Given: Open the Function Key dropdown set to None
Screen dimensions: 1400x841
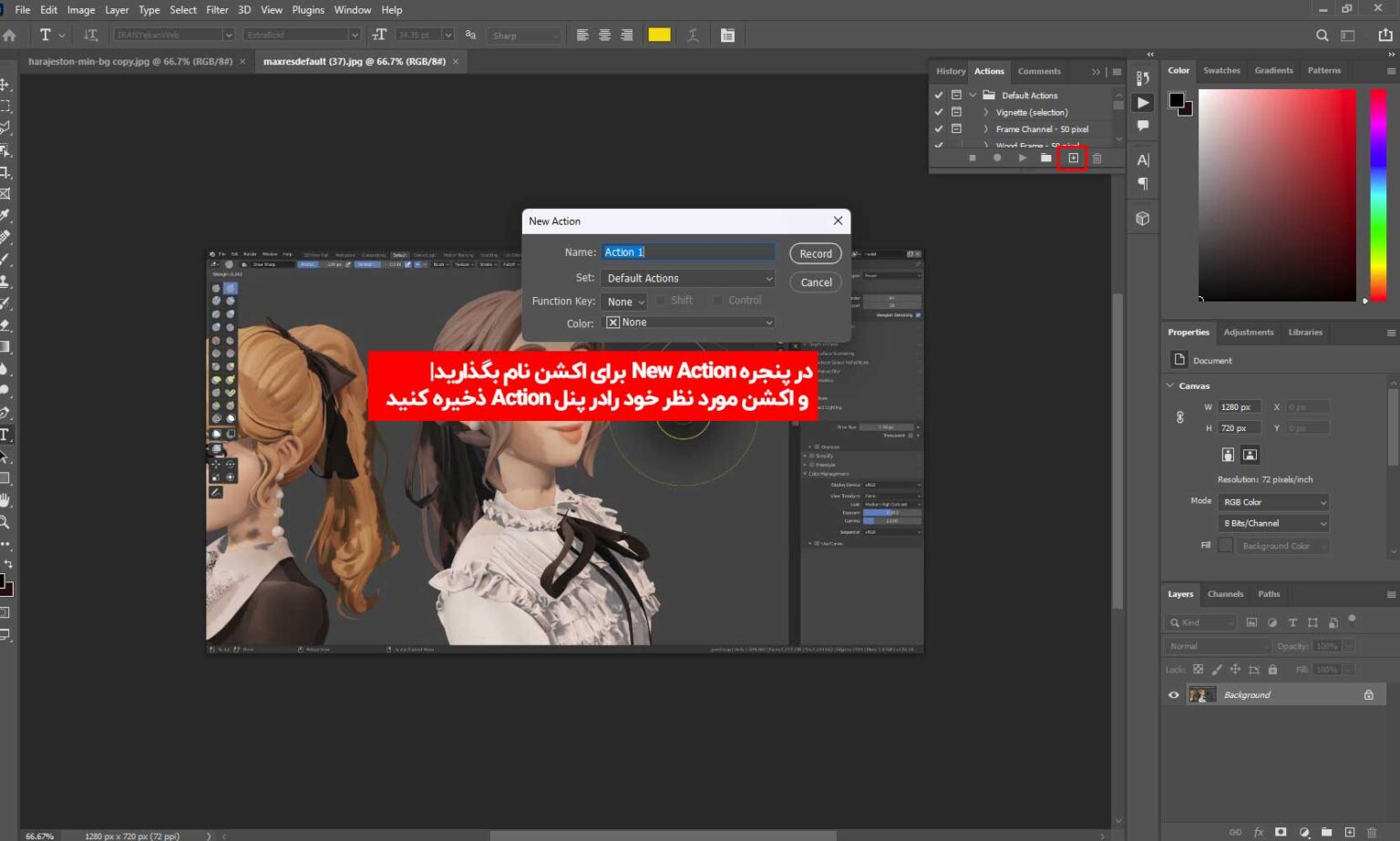Looking at the screenshot, I should click(624, 302).
